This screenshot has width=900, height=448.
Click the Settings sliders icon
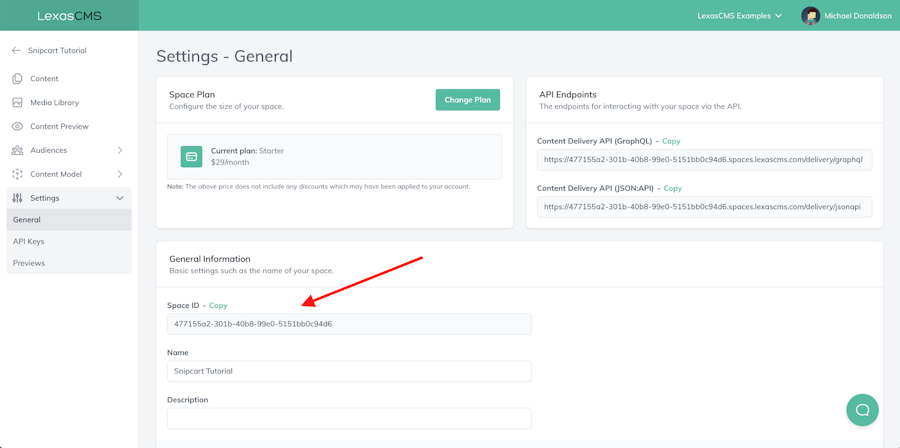(x=17, y=198)
